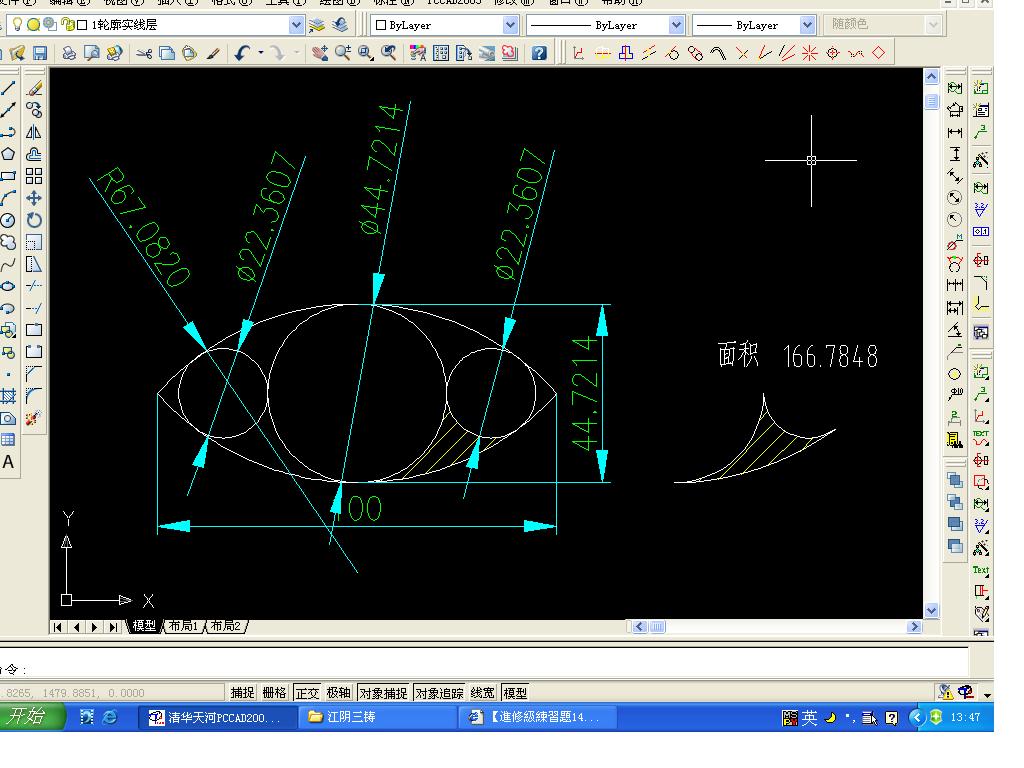The width and height of the screenshot is (1024, 768).
Task: Select the Move modify tool
Action: (x=34, y=198)
